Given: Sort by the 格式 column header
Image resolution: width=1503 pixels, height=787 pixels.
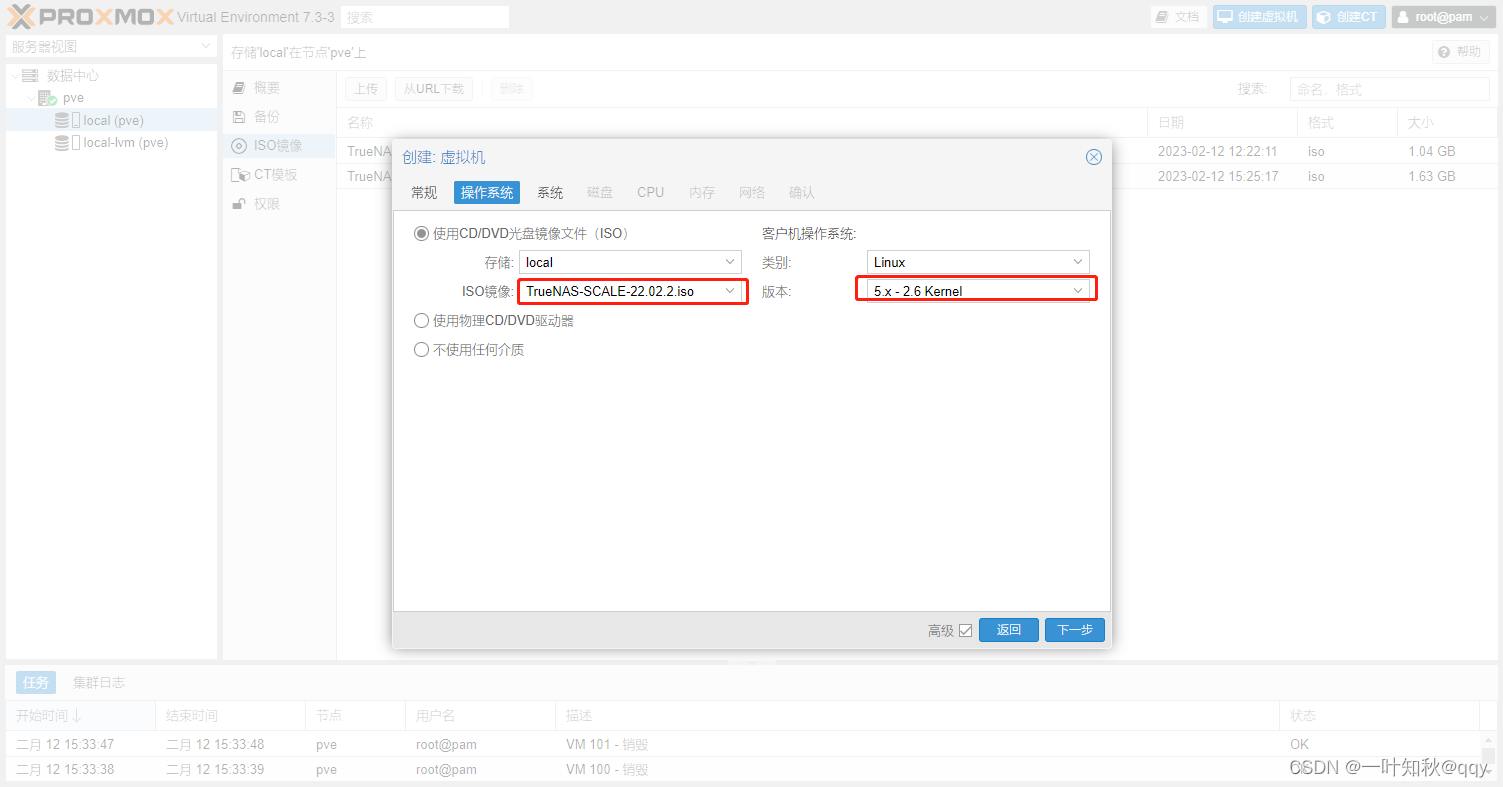Looking at the screenshot, I should [x=1347, y=122].
